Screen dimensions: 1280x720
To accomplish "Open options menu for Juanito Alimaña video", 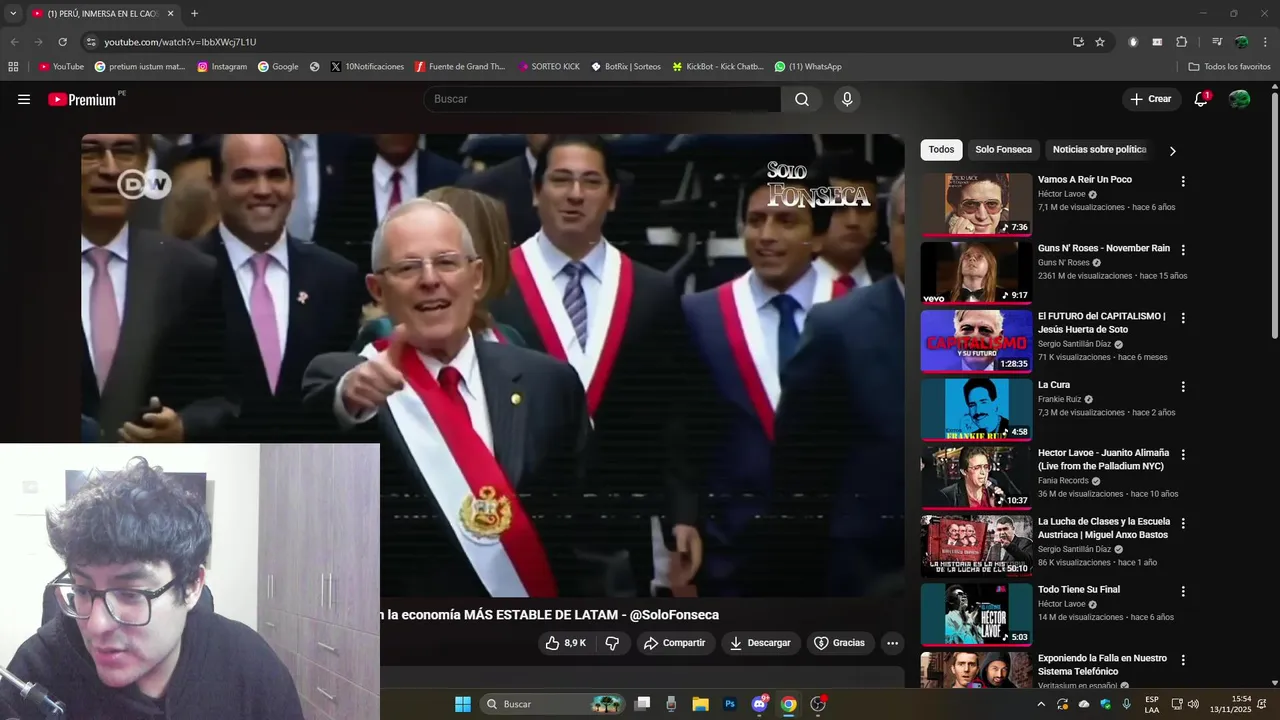I will tap(1183, 455).
